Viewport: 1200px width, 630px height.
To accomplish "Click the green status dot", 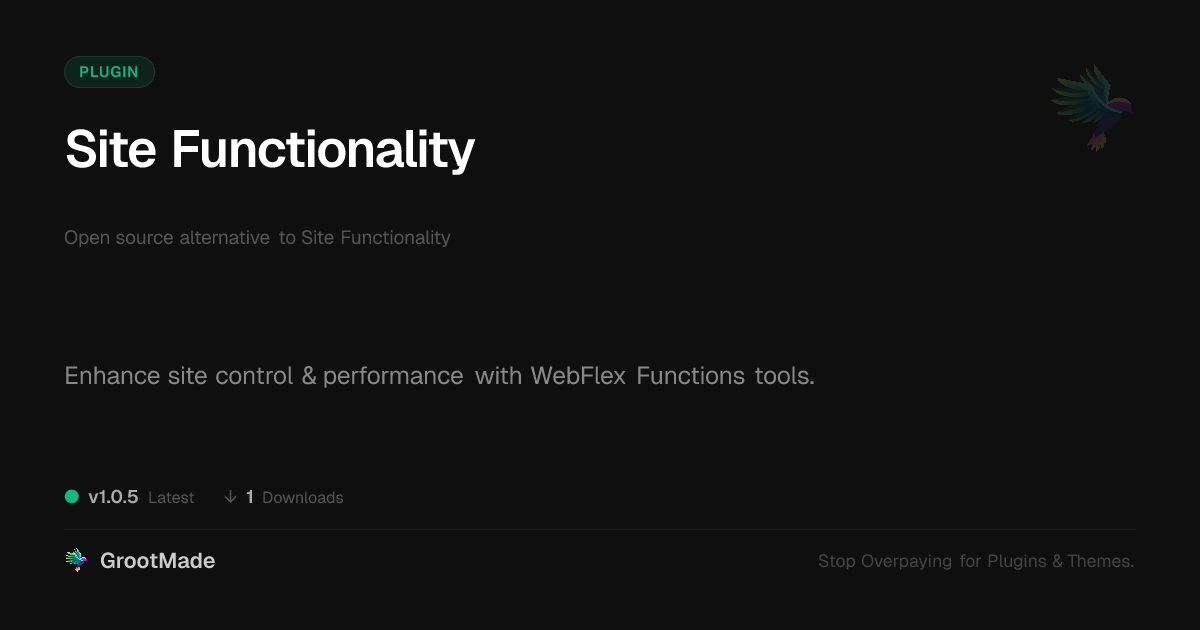I will point(72,497).
